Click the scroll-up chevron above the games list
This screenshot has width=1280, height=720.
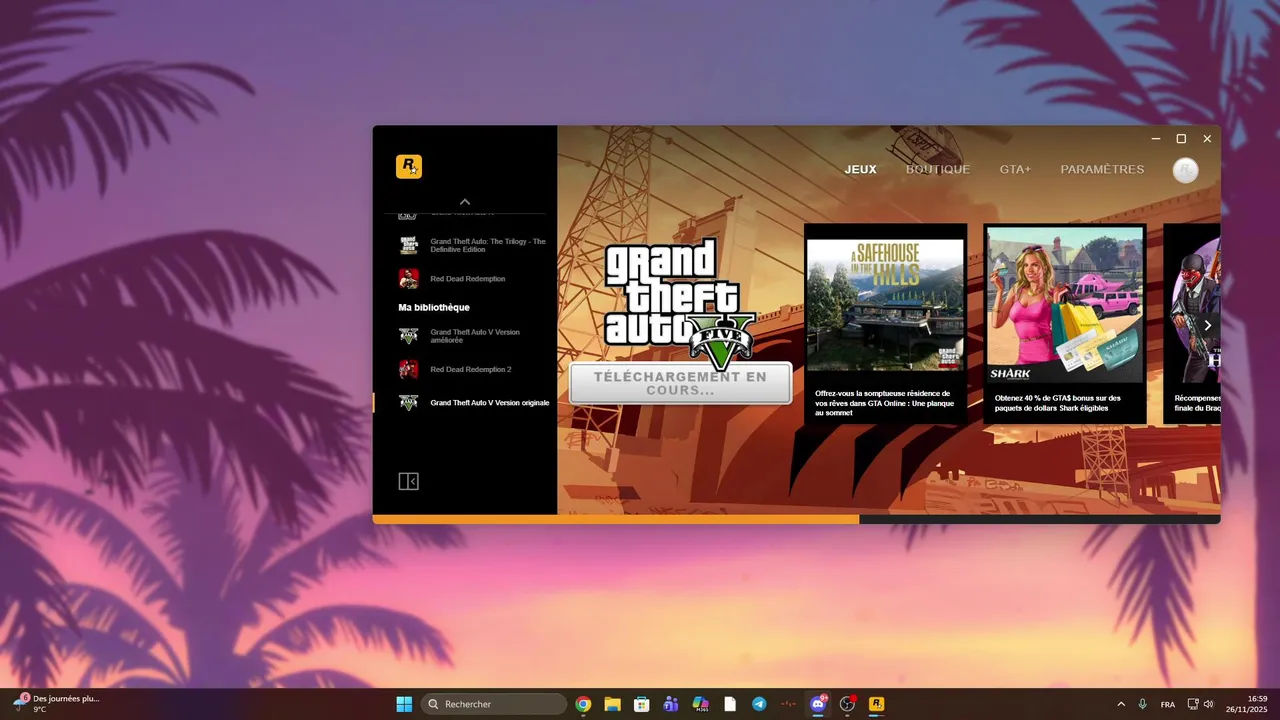click(465, 202)
